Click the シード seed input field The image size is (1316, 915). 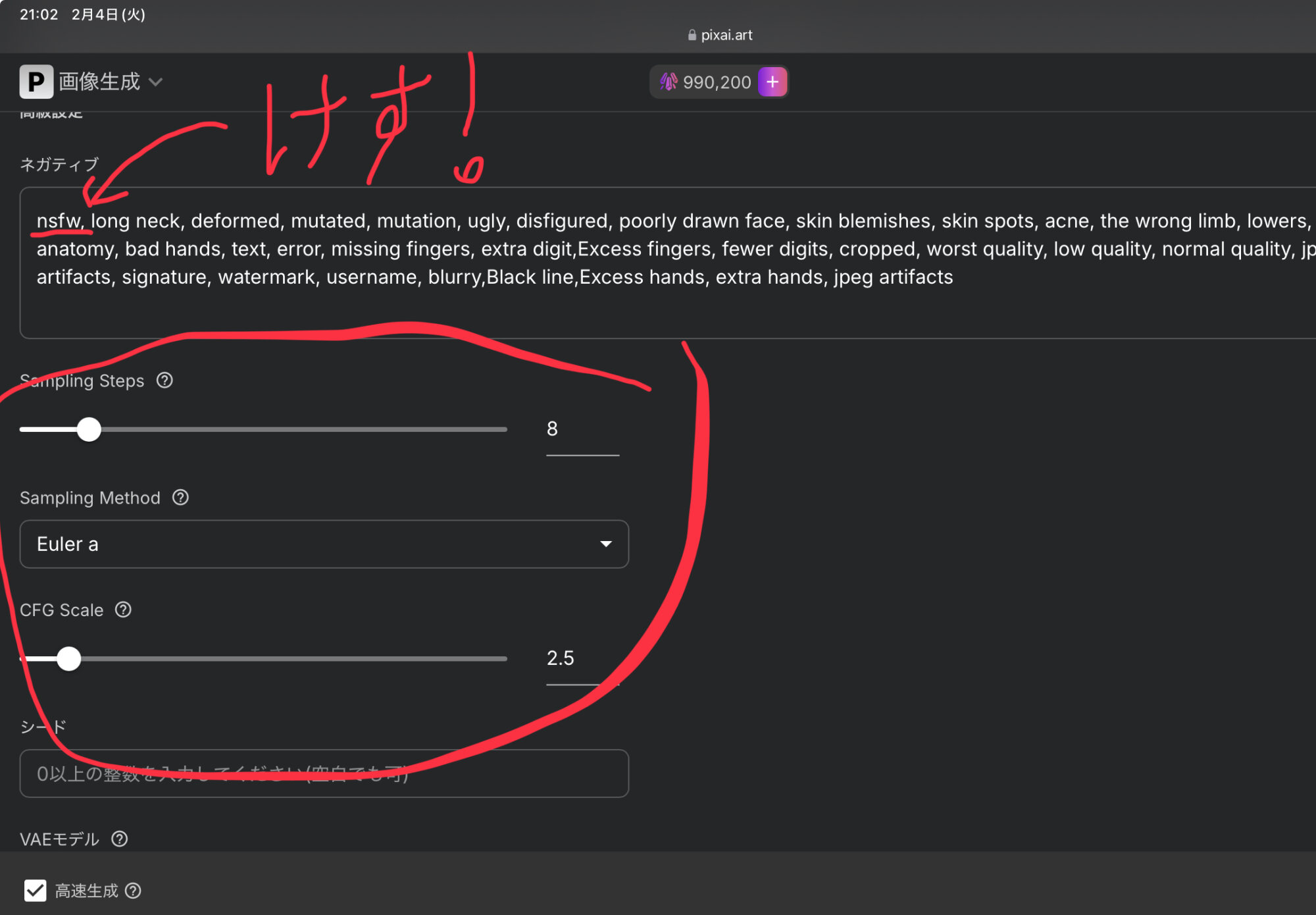[324, 773]
